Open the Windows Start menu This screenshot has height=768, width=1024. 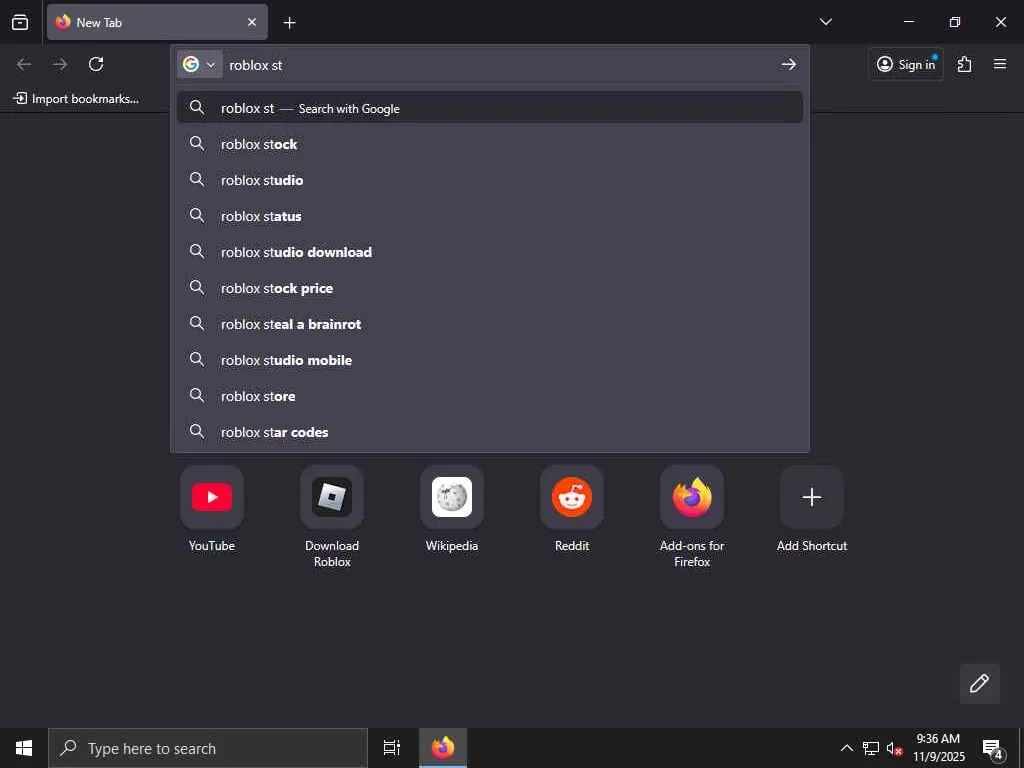pyautogui.click(x=24, y=748)
